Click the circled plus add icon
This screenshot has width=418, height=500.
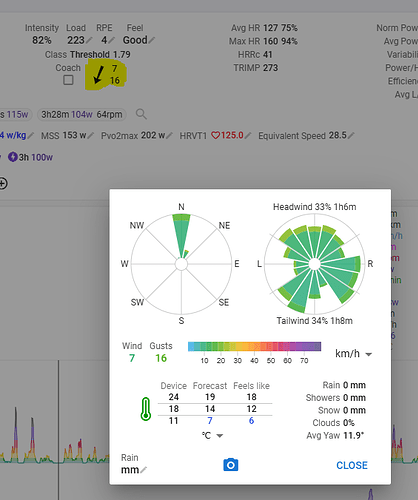click(x=3, y=183)
